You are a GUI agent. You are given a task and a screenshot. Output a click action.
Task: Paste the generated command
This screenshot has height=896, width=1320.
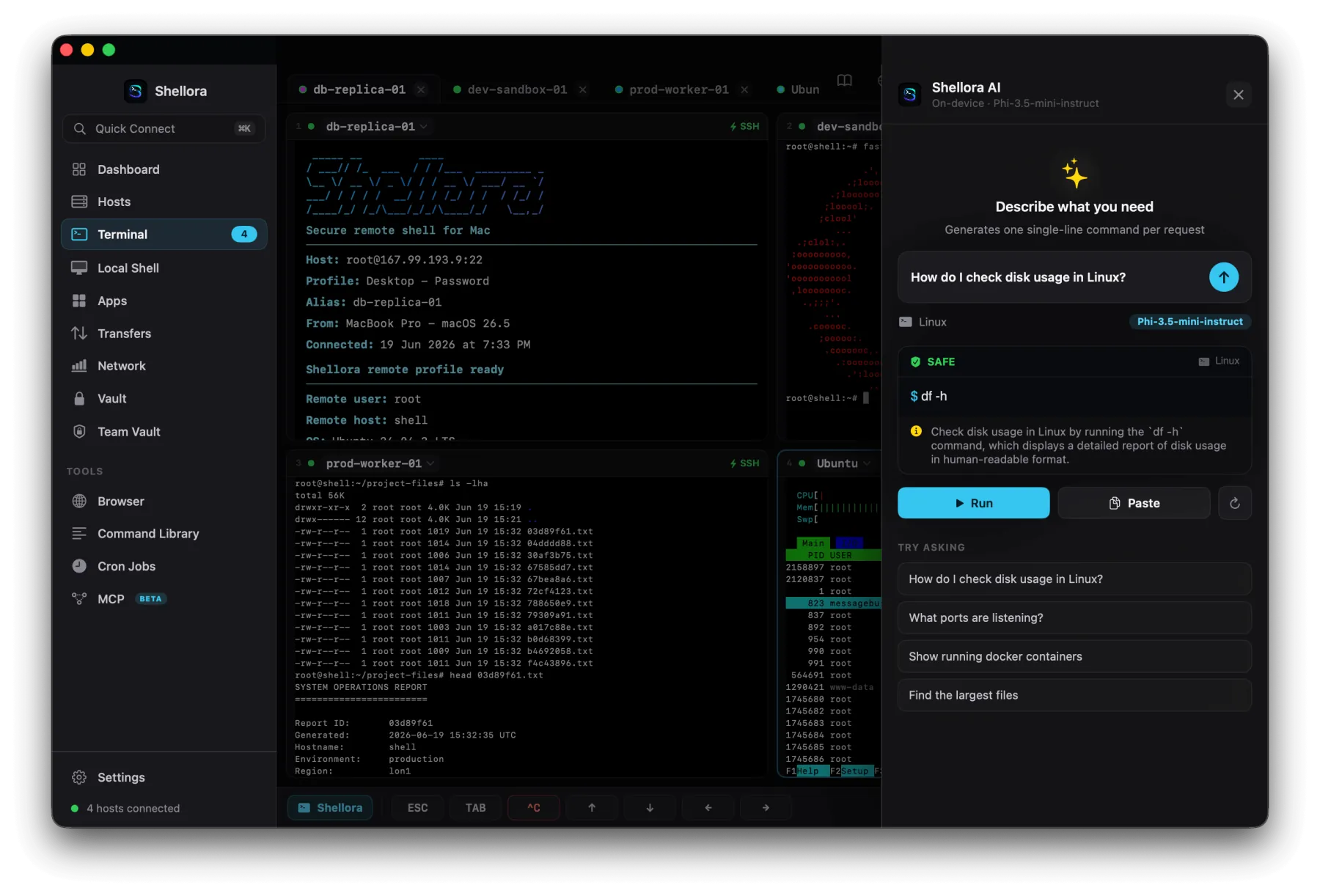(x=1134, y=503)
